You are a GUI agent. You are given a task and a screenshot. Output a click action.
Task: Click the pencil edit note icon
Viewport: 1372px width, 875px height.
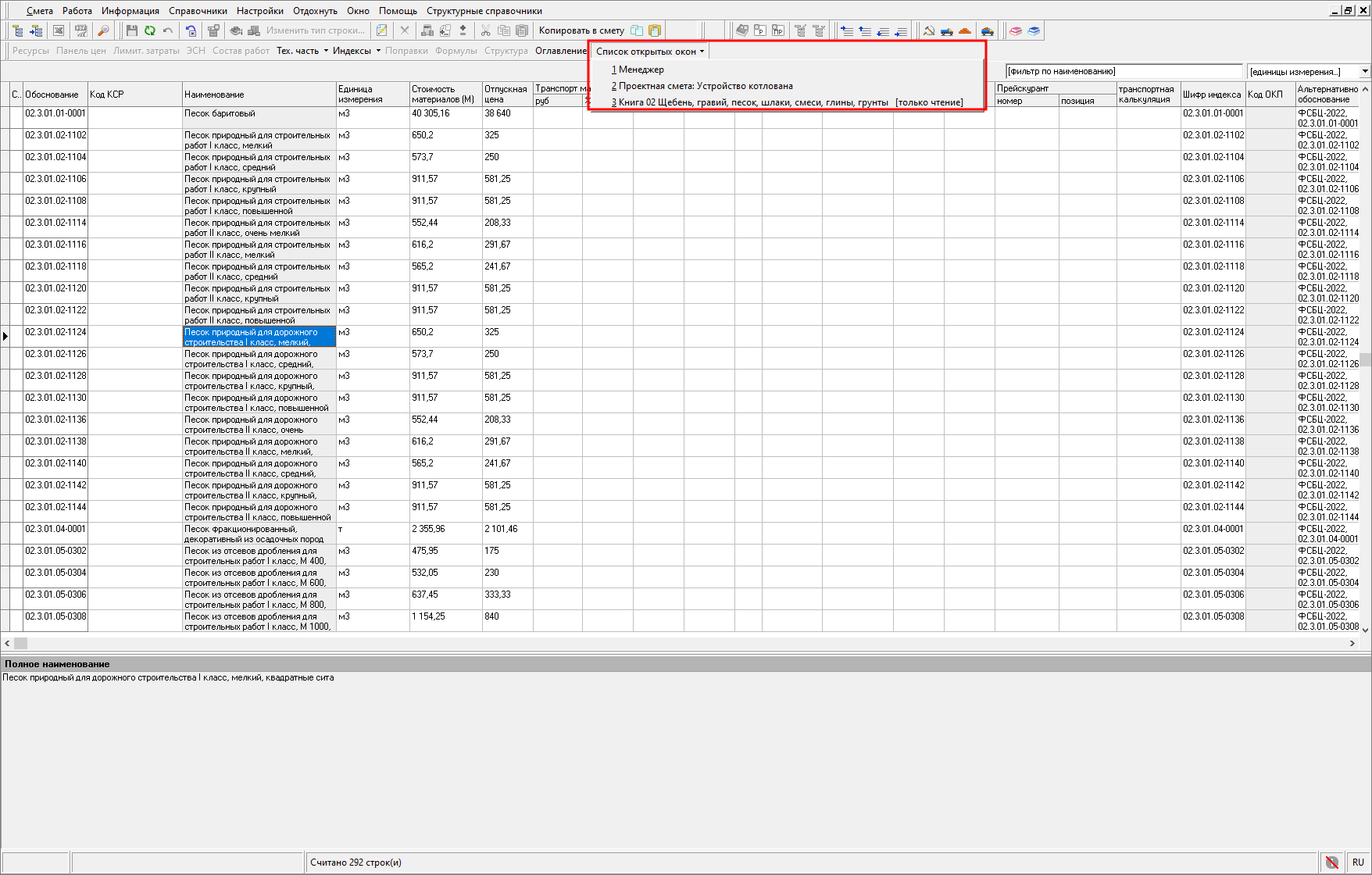381,30
